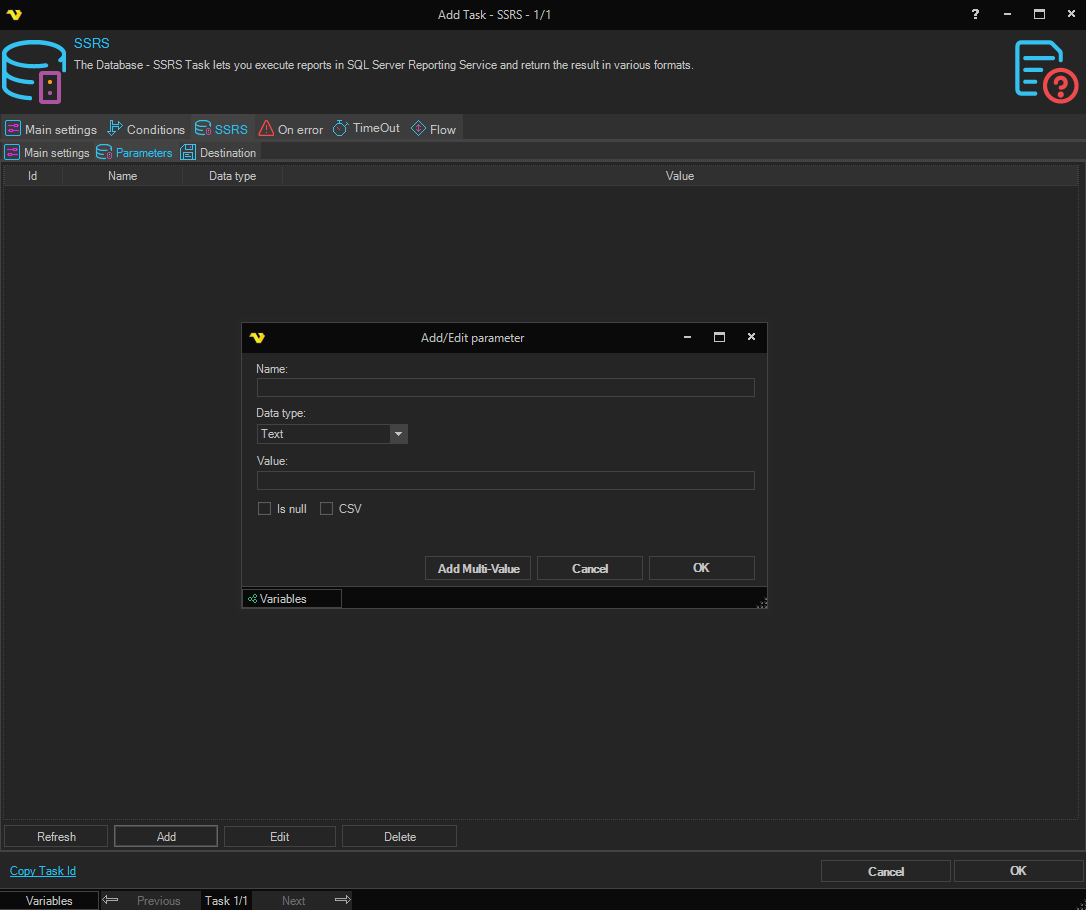
Task: Follow the Copy Task Id link
Action: tap(43, 871)
